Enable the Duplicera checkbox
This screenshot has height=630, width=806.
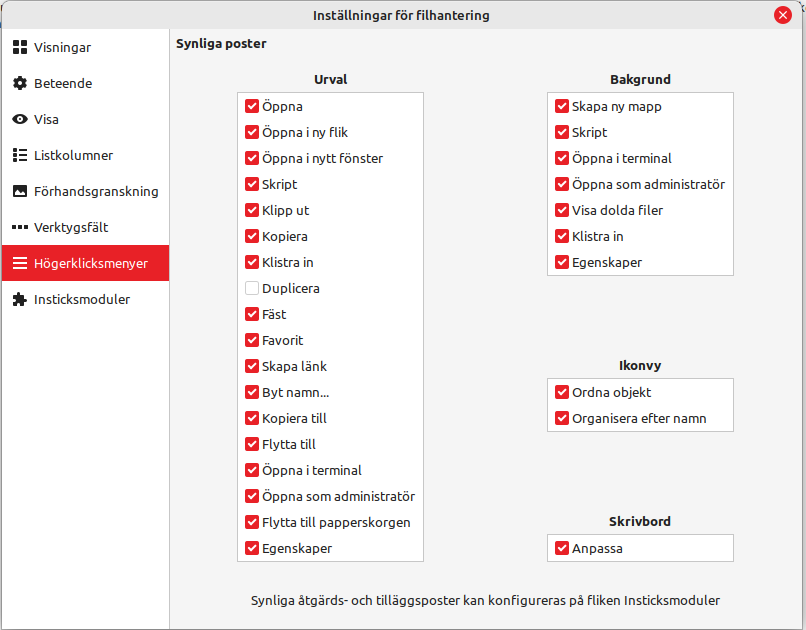tap(252, 288)
